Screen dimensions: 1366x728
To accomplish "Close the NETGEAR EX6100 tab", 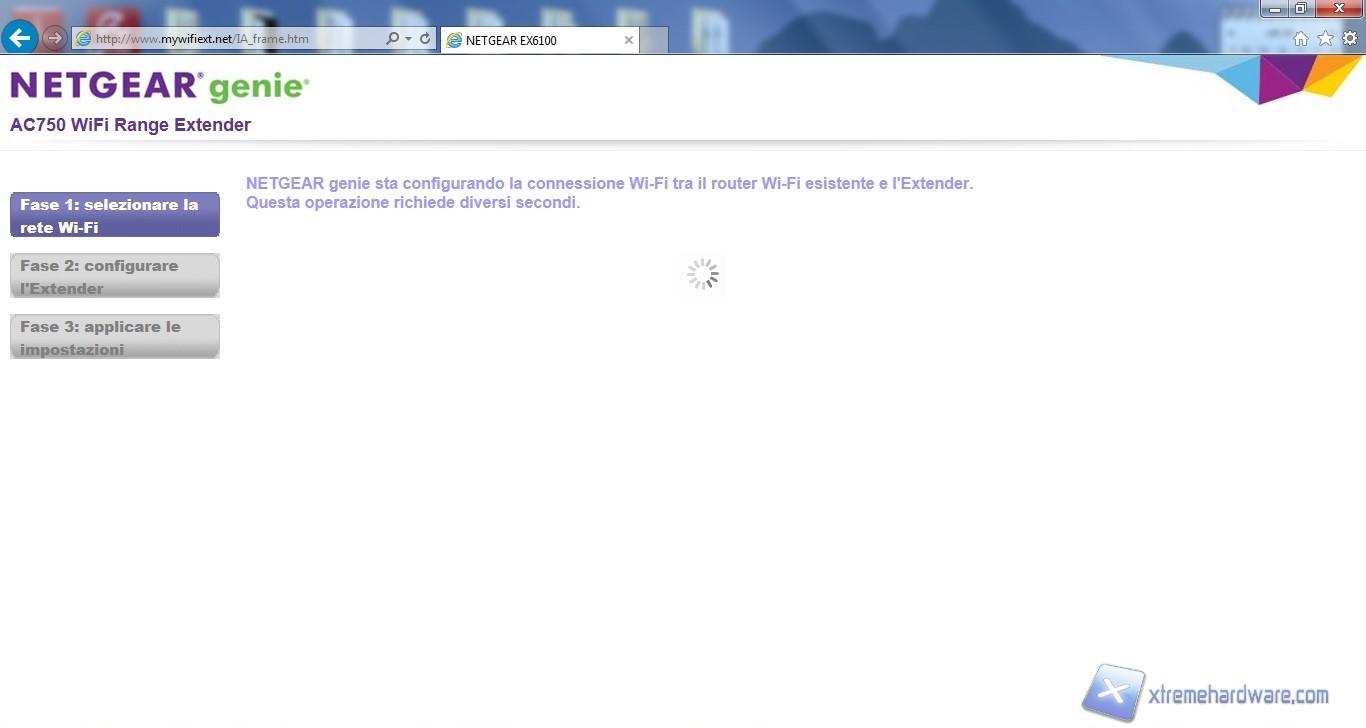I will pos(628,41).
